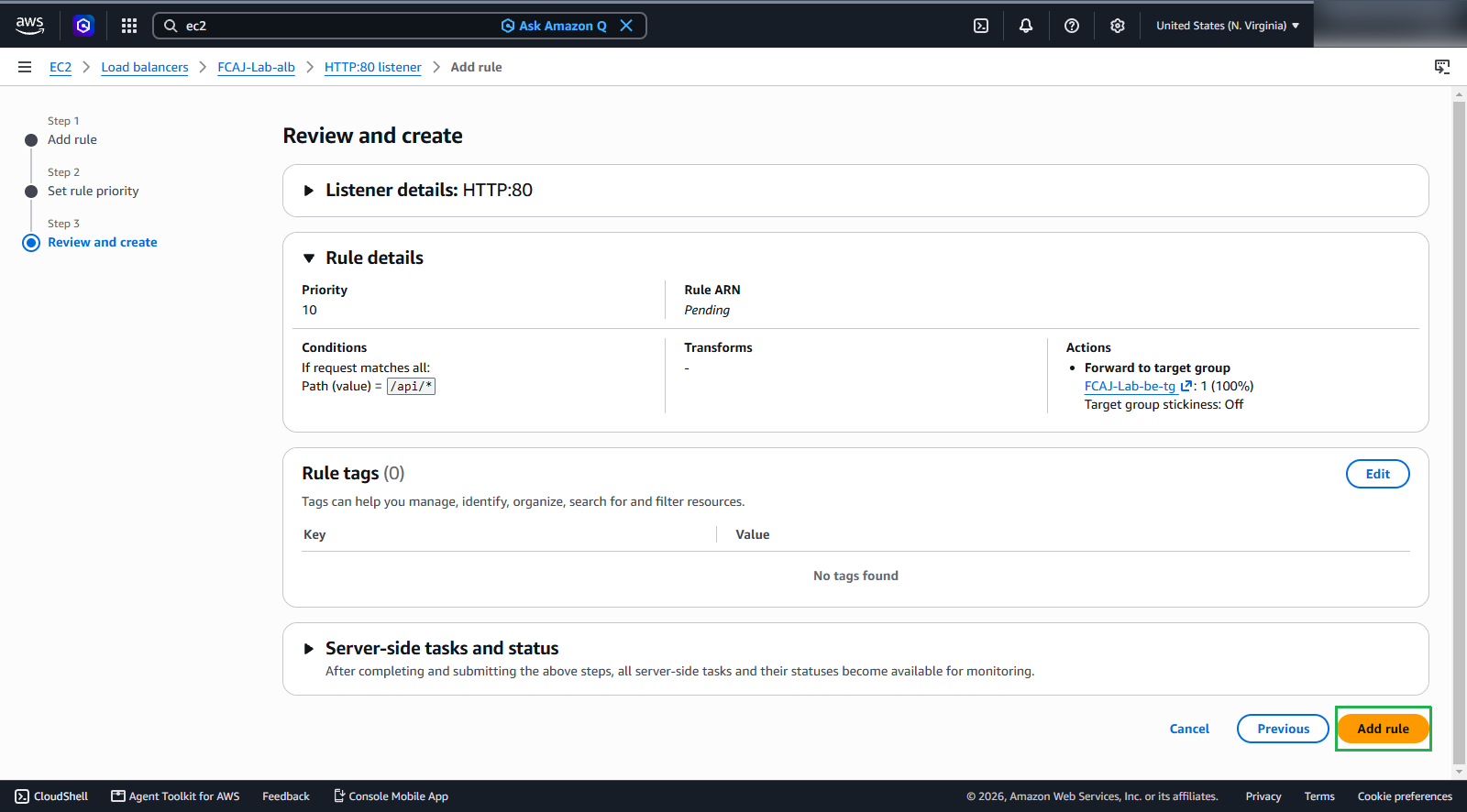This screenshot has height=812, width=1467.
Task: Click the Pending Rule ARN value
Action: pos(707,310)
